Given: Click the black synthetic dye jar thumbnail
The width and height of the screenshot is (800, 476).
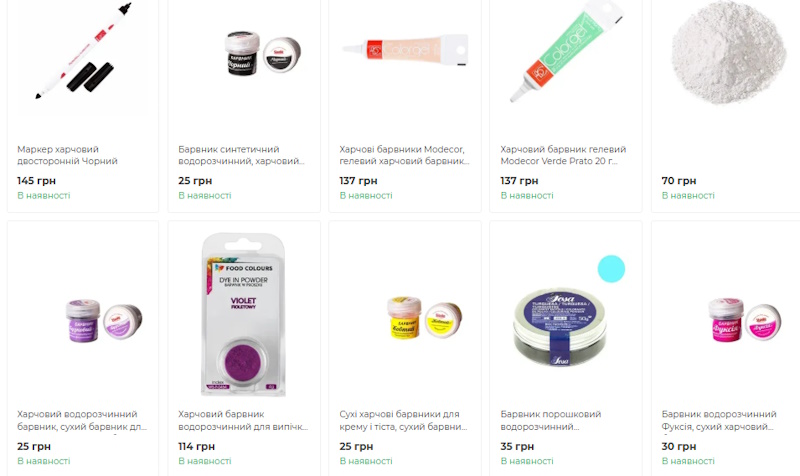Looking at the screenshot, I should 263,53.
